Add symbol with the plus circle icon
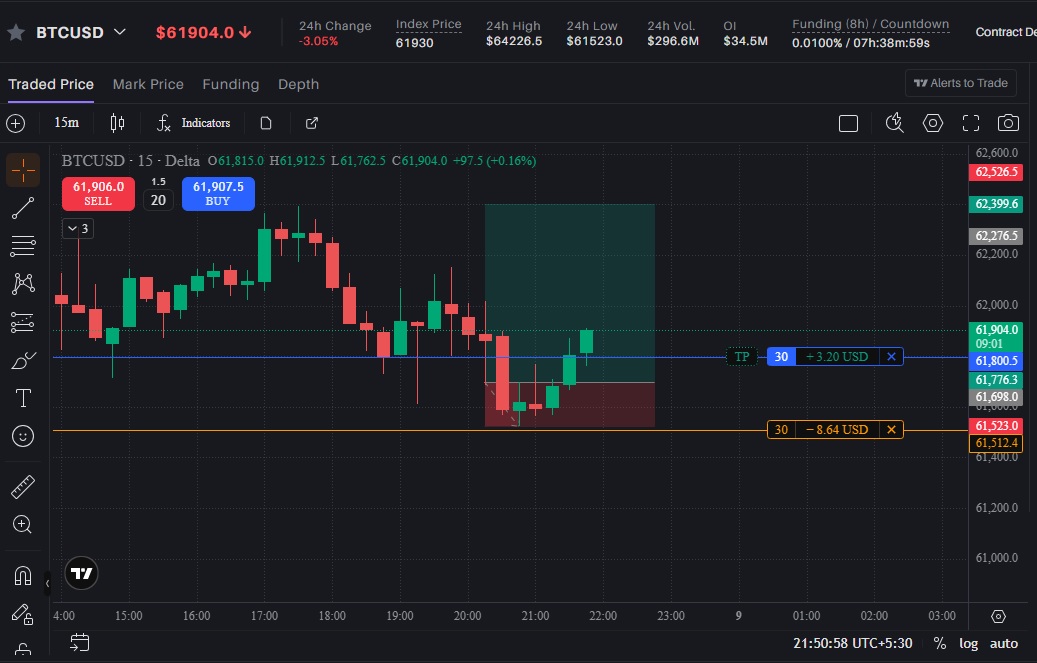The image size is (1037, 663). tap(16, 123)
